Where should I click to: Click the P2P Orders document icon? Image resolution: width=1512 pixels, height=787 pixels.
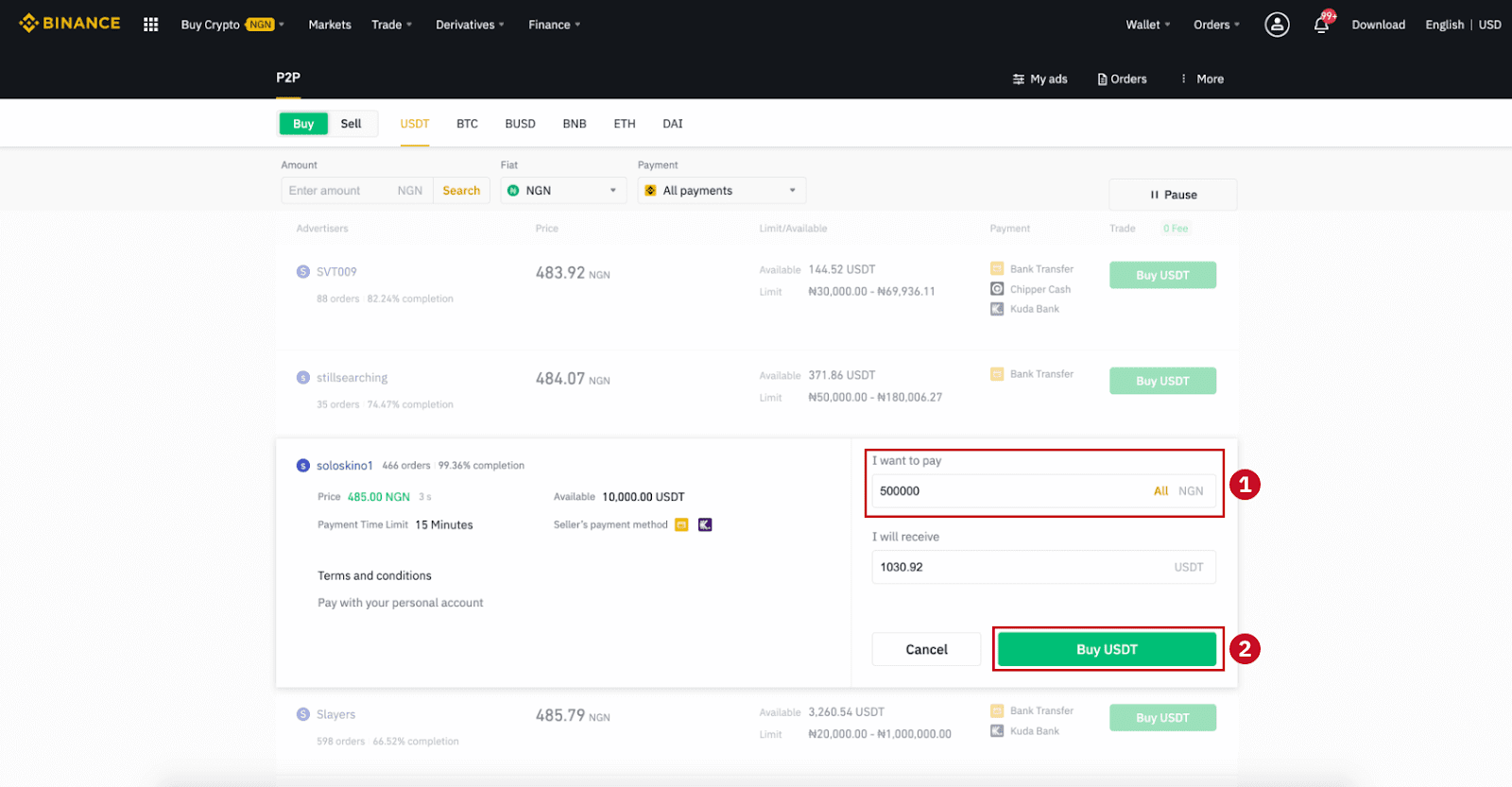[x=1102, y=79]
